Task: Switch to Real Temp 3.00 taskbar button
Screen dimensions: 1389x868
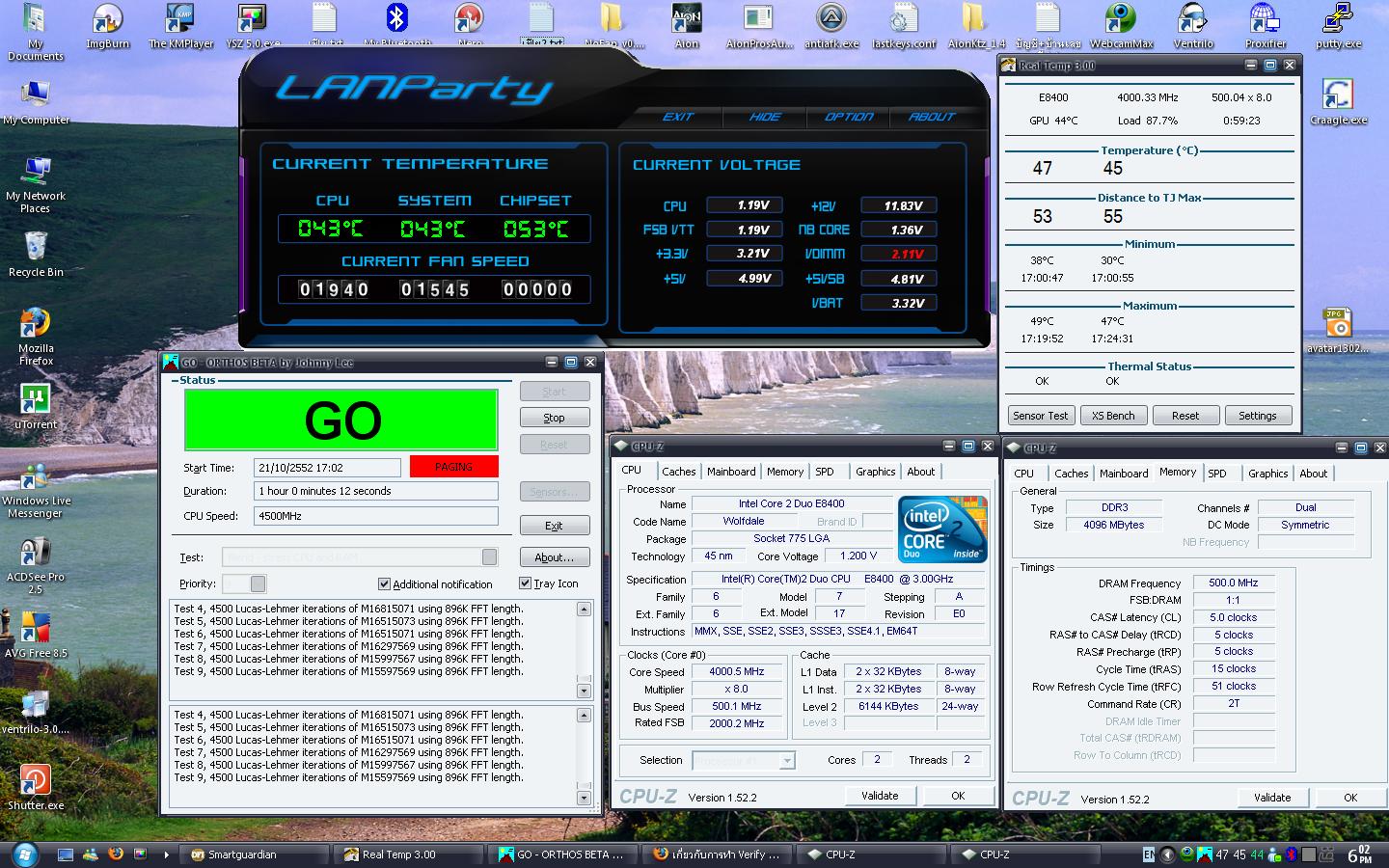Action: coord(408,854)
